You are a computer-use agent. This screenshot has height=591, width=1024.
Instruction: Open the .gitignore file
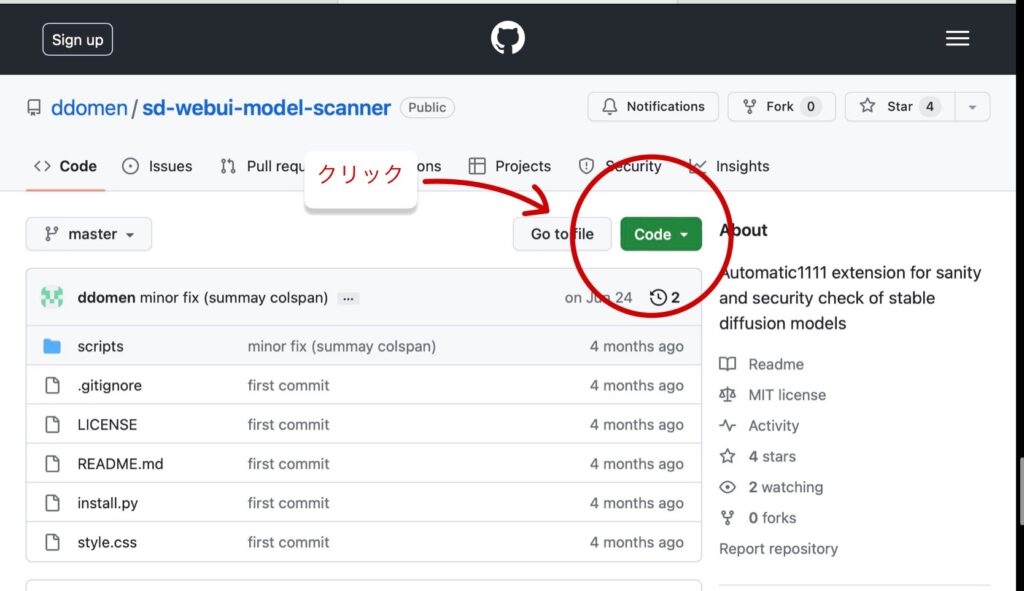110,385
